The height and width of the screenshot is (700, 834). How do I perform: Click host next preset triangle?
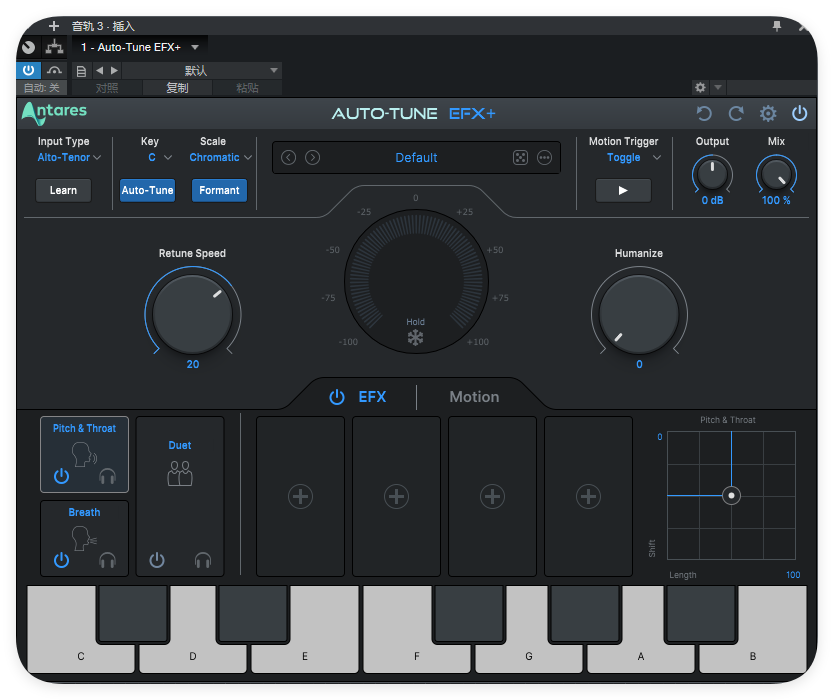point(114,70)
